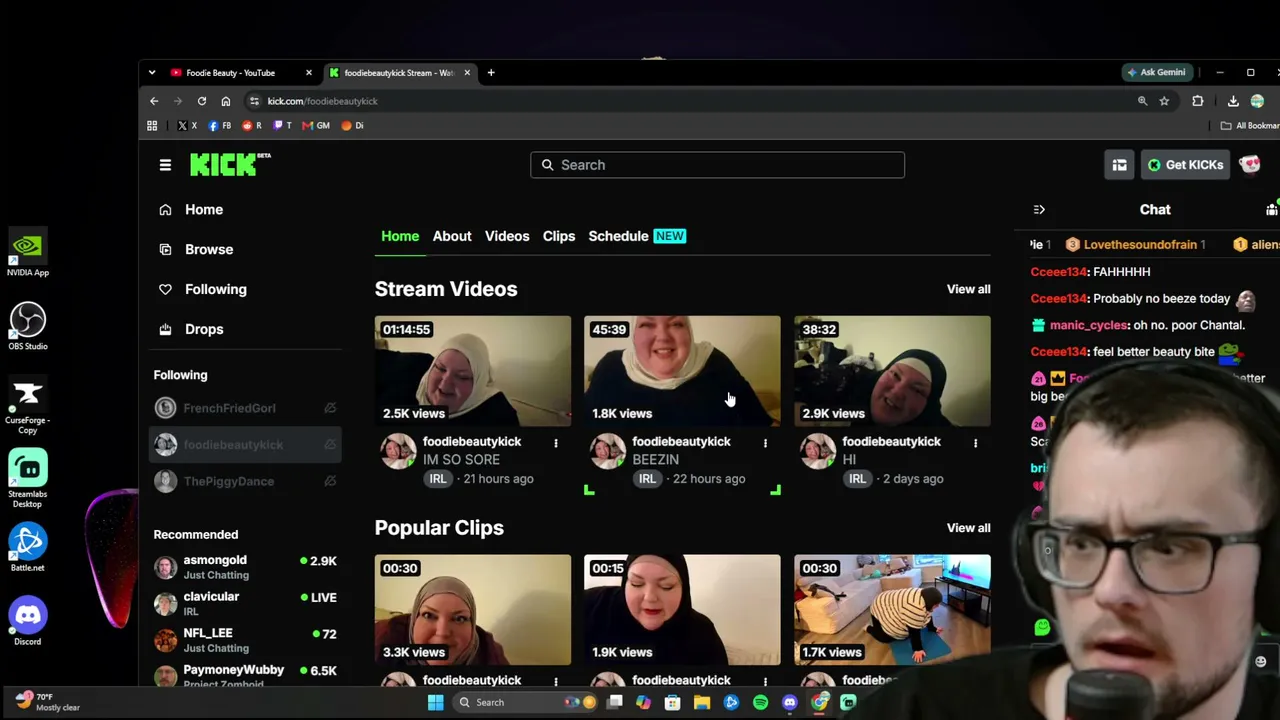The image size is (1280, 720).
Task: Switch to the Clips tab
Action: click(x=559, y=236)
